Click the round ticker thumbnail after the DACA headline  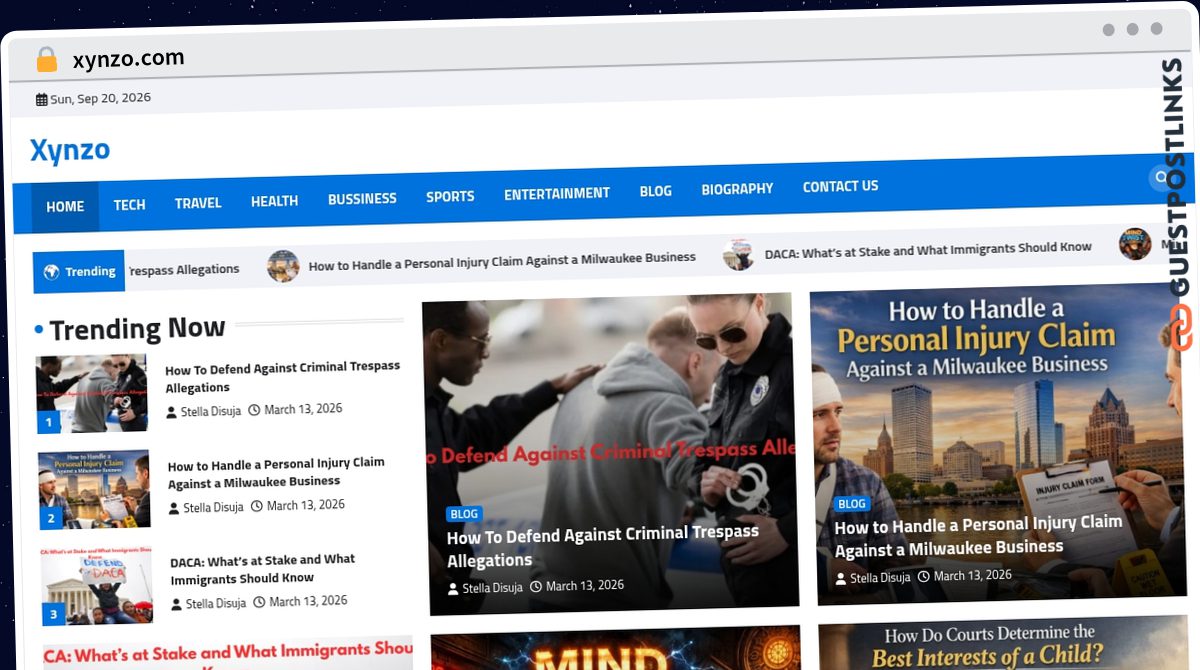1135,244
